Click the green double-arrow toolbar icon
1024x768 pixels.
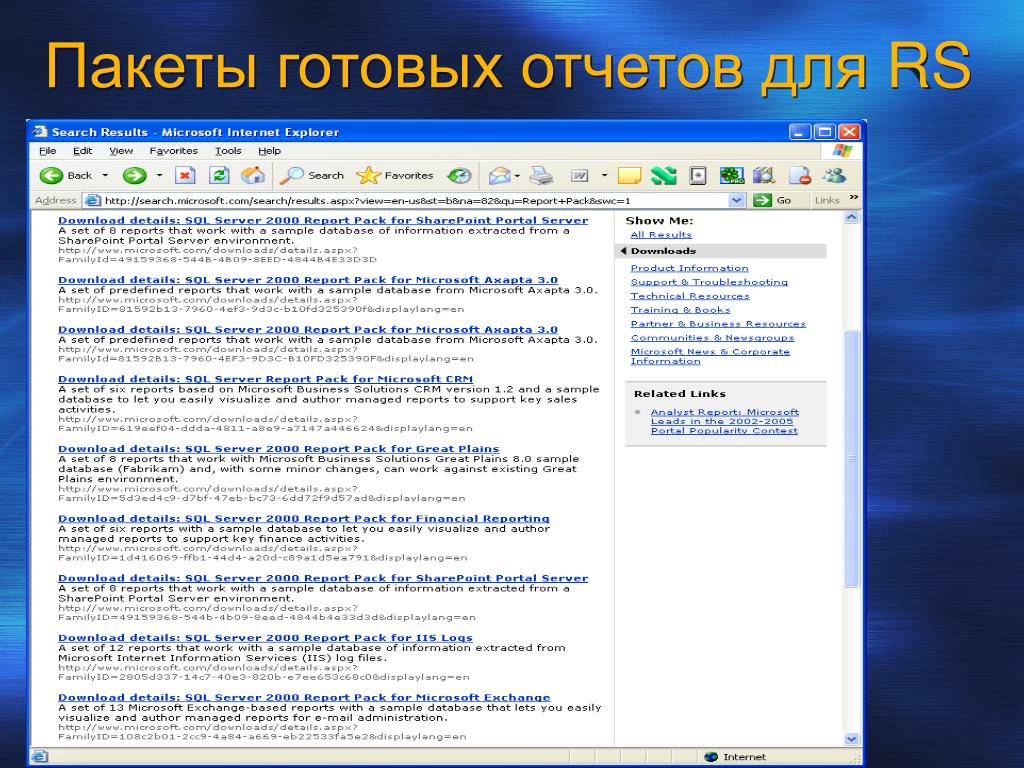[x=664, y=175]
